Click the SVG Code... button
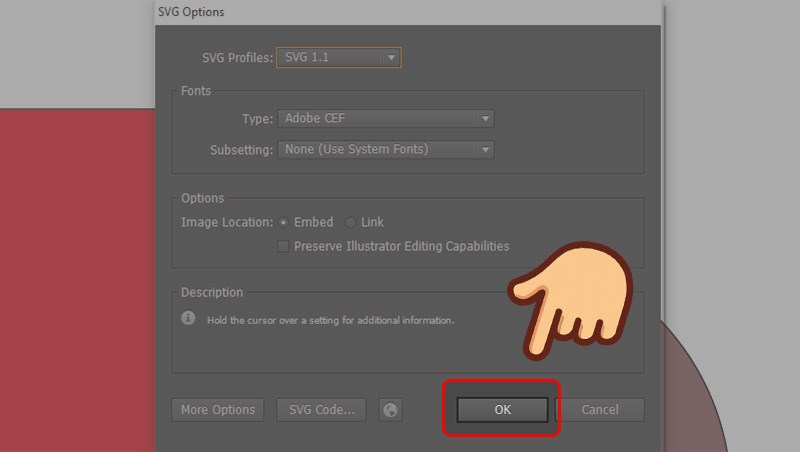800x452 pixels. point(321,410)
